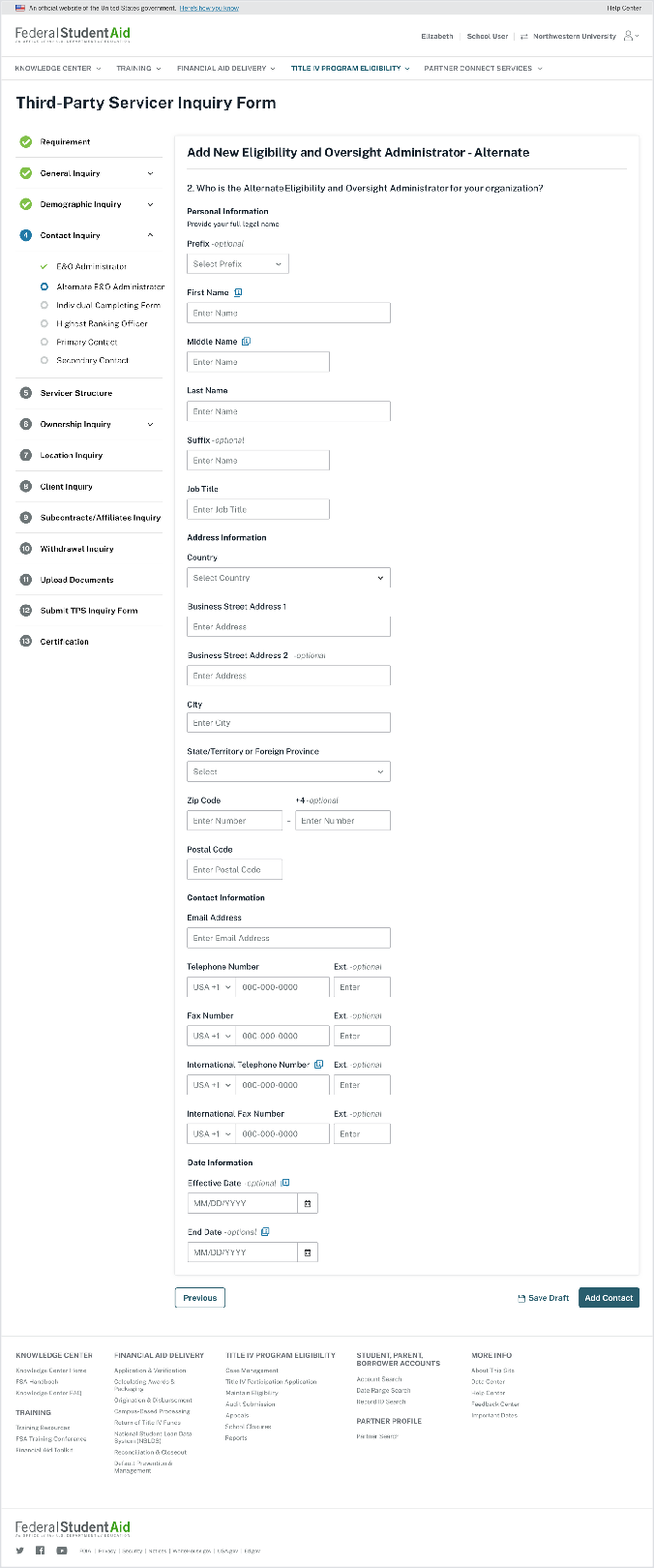Screen dimensions: 654x1568
Task: Open Title IV Program Eligibility menu
Action: tap(350, 69)
